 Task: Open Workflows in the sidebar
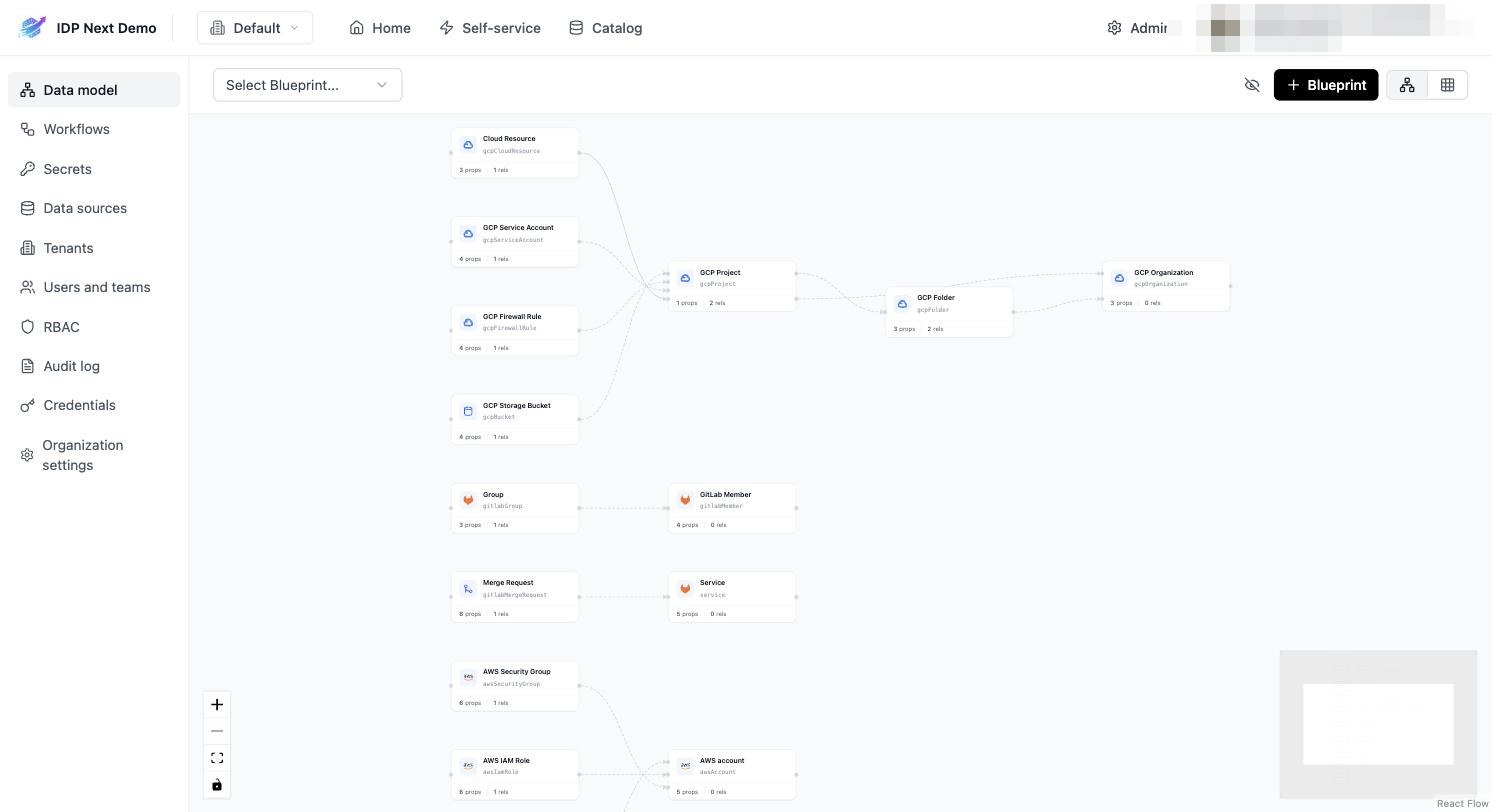[94, 129]
